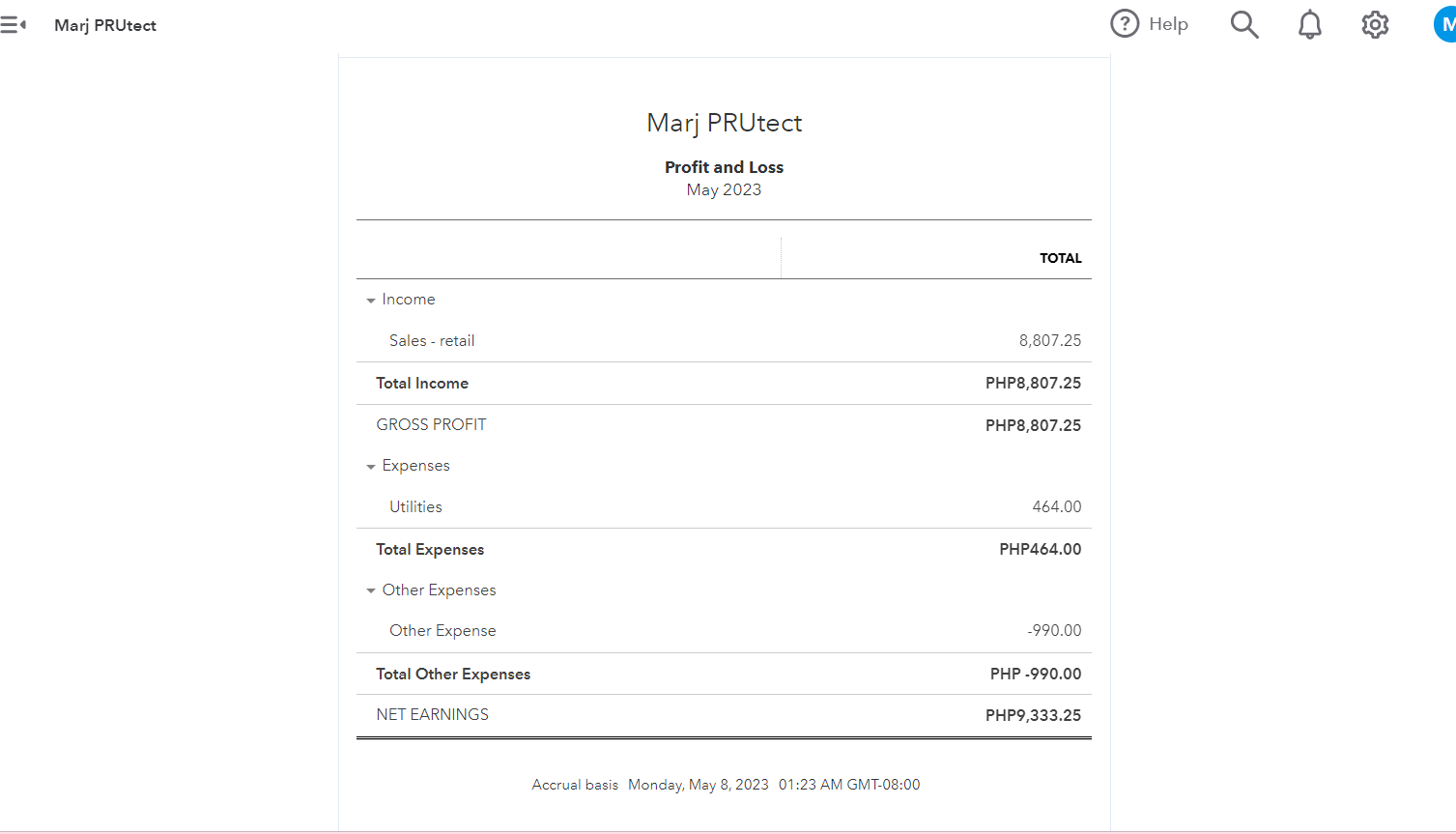This screenshot has height=834, width=1456.
Task: Collapse the Income section
Action: pyautogui.click(x=371, y=301)
